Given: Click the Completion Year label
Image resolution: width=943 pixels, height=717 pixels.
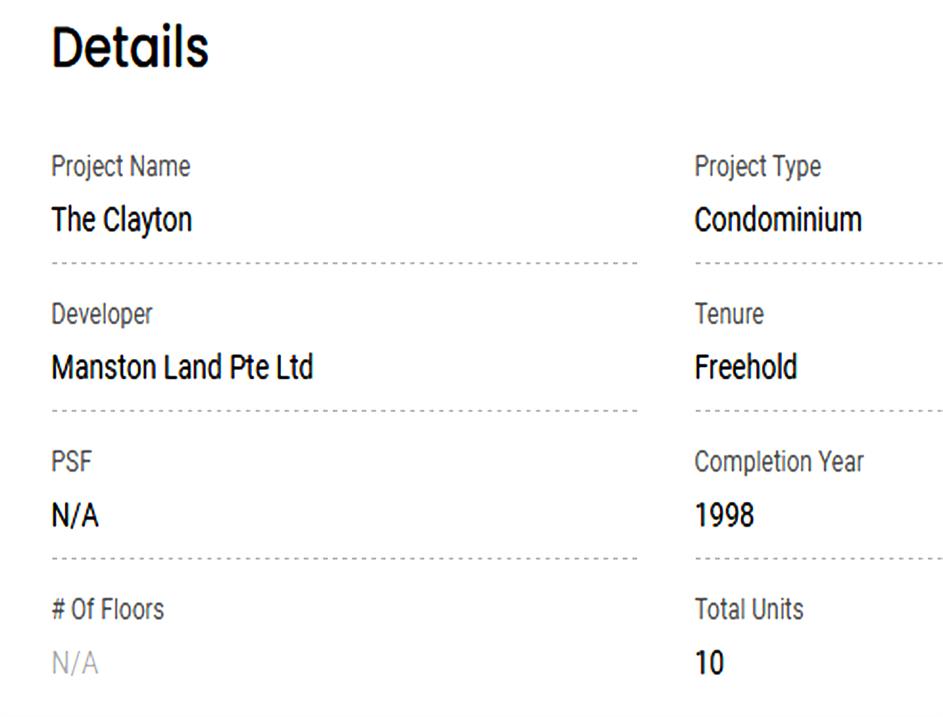Looking at the screenshot, I should tap(778, 462).
